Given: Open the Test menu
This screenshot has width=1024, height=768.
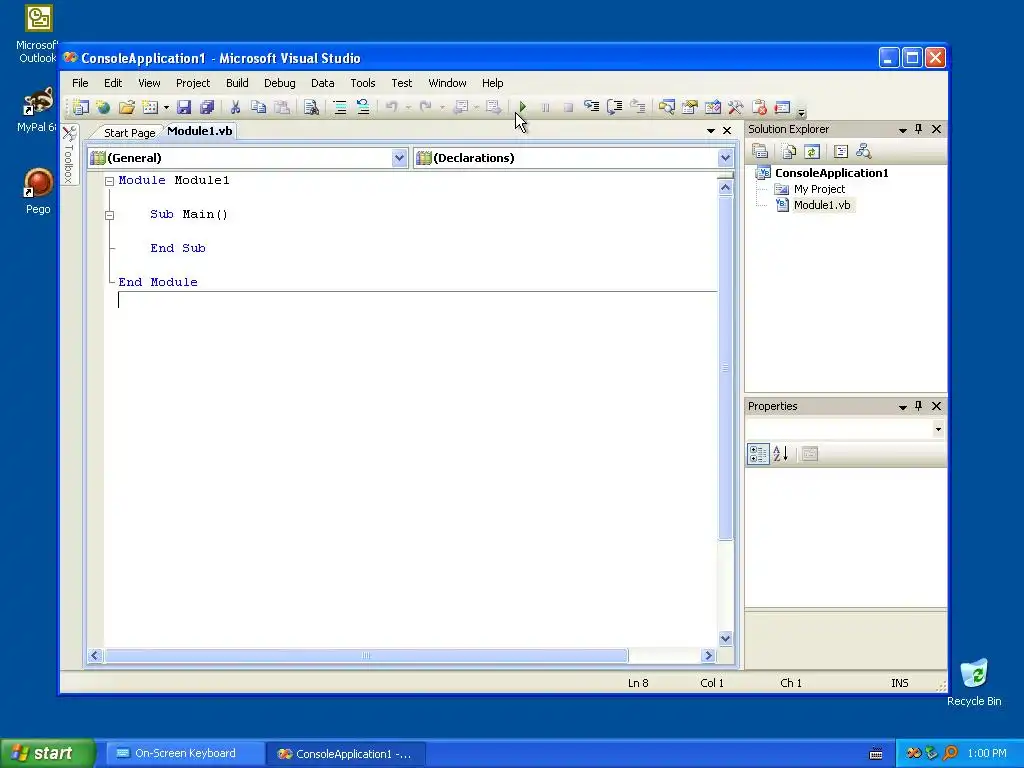Looking at the screenshot, I should coord(402,83).
